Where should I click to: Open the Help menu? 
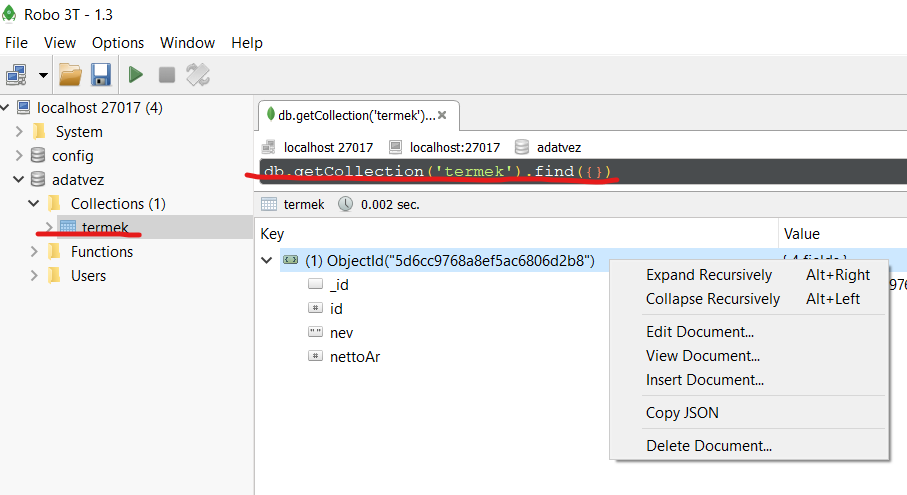[247, 43]
